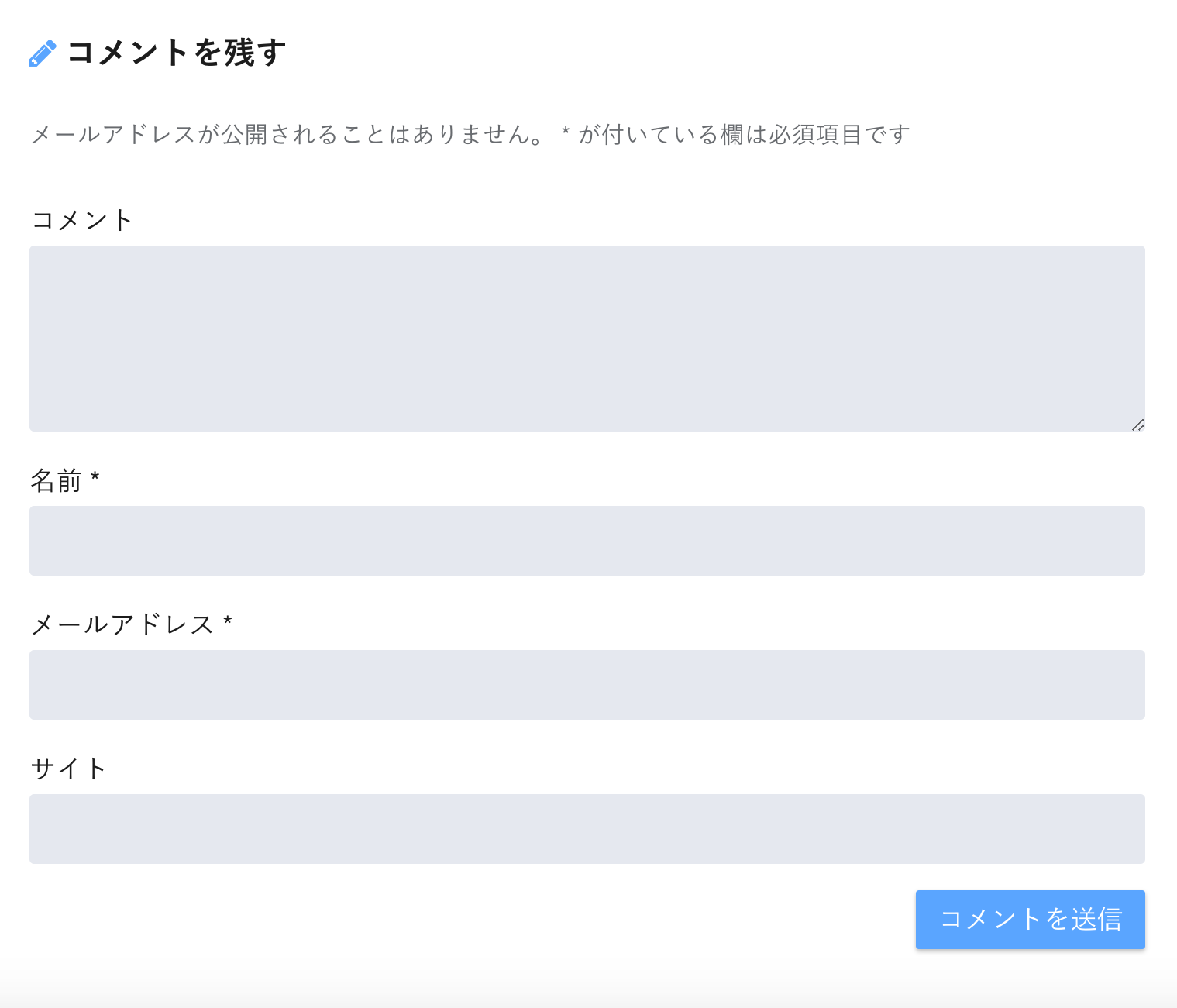Click the comment box resize handle

tap(1137, 425)
